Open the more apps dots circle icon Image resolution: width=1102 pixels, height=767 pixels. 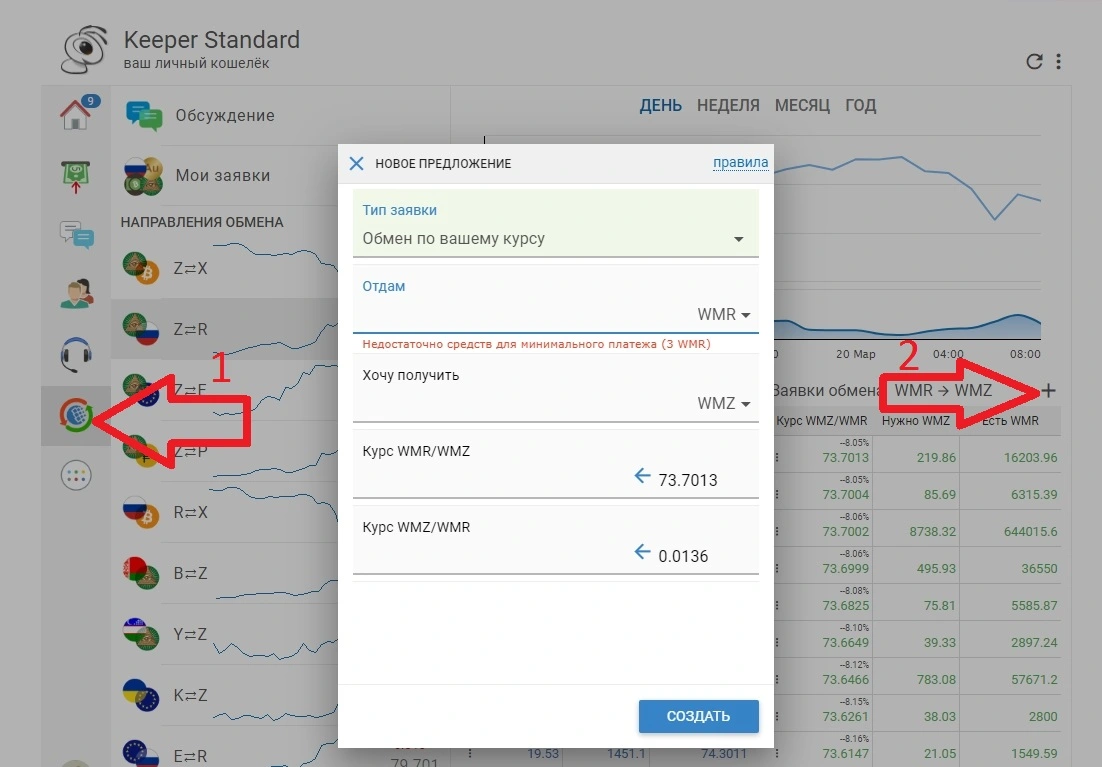point(76,476)
